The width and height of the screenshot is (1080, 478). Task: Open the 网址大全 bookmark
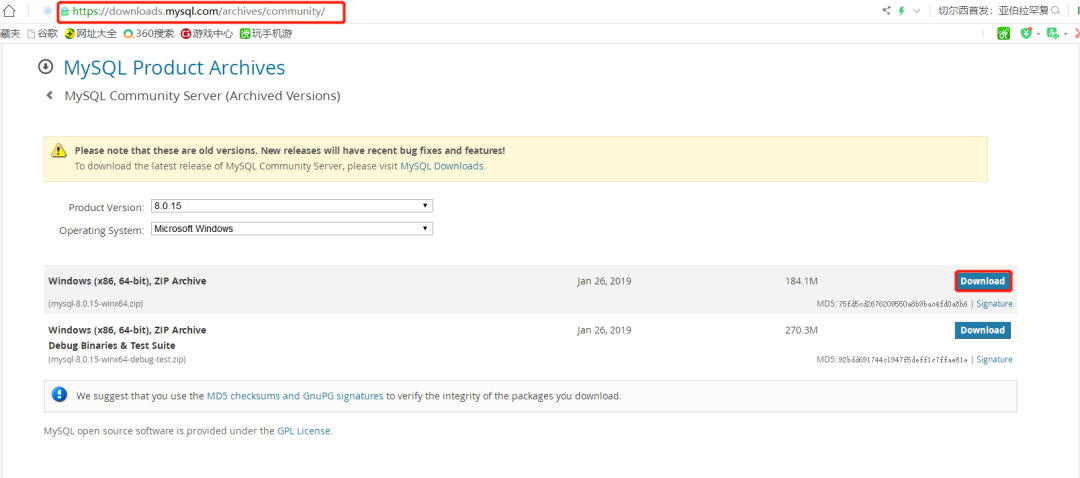point(91,33)
